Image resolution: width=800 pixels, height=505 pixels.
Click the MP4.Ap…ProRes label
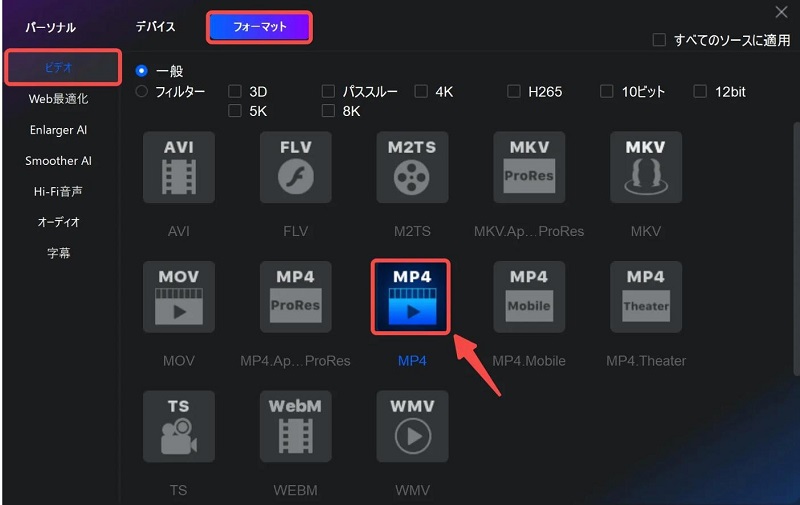pyautogui.click(x=295, y=361)
